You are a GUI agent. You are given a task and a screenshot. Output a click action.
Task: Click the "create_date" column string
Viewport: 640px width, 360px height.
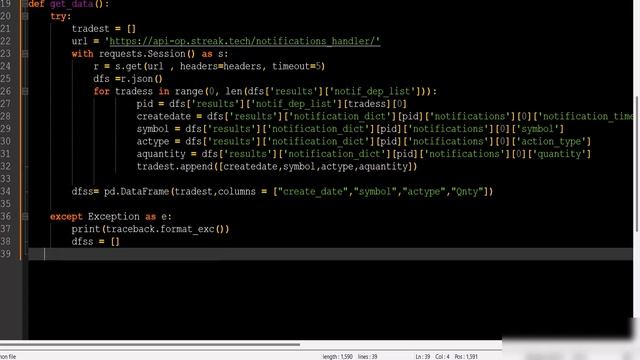313,191
